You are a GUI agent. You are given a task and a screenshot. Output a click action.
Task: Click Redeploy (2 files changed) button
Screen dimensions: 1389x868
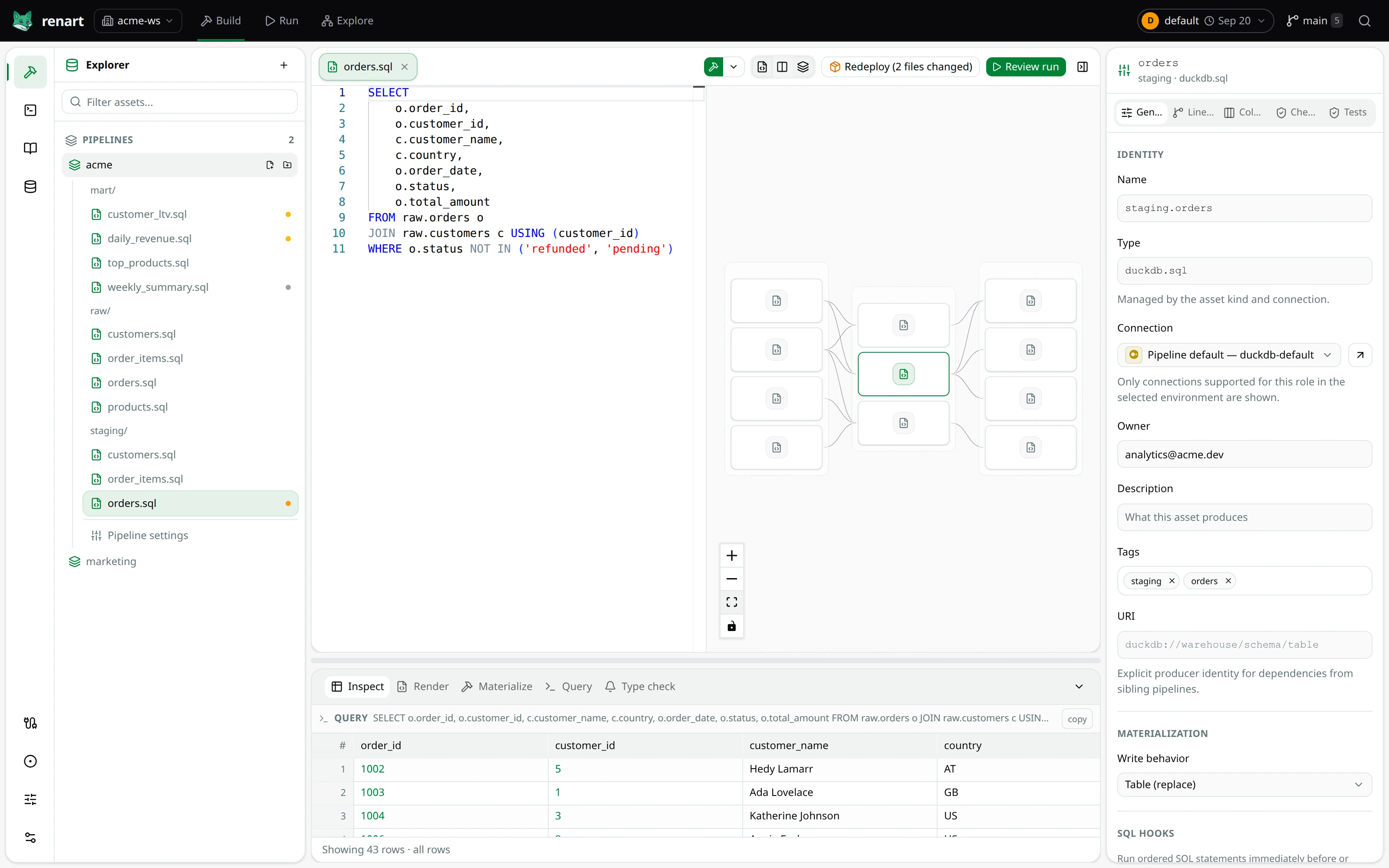pos(901,66)
